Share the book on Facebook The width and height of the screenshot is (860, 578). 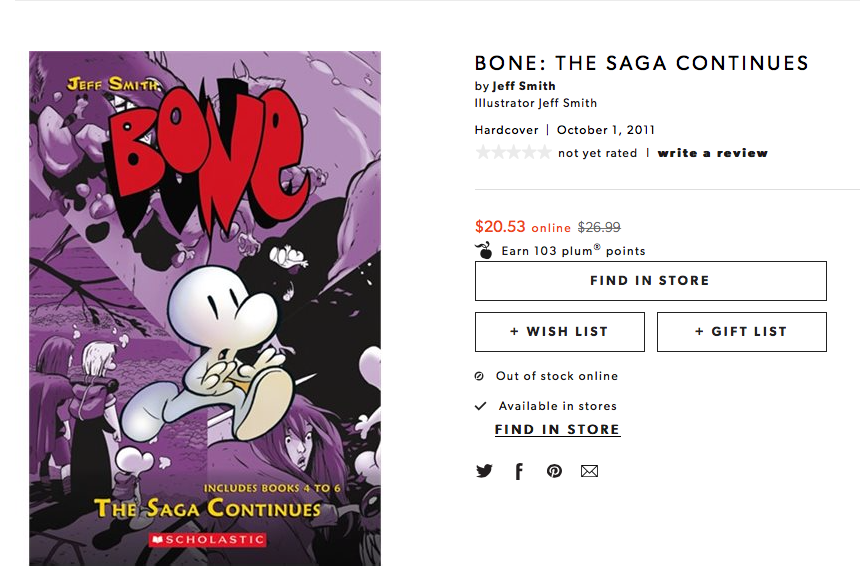click(x=519, y=471)
